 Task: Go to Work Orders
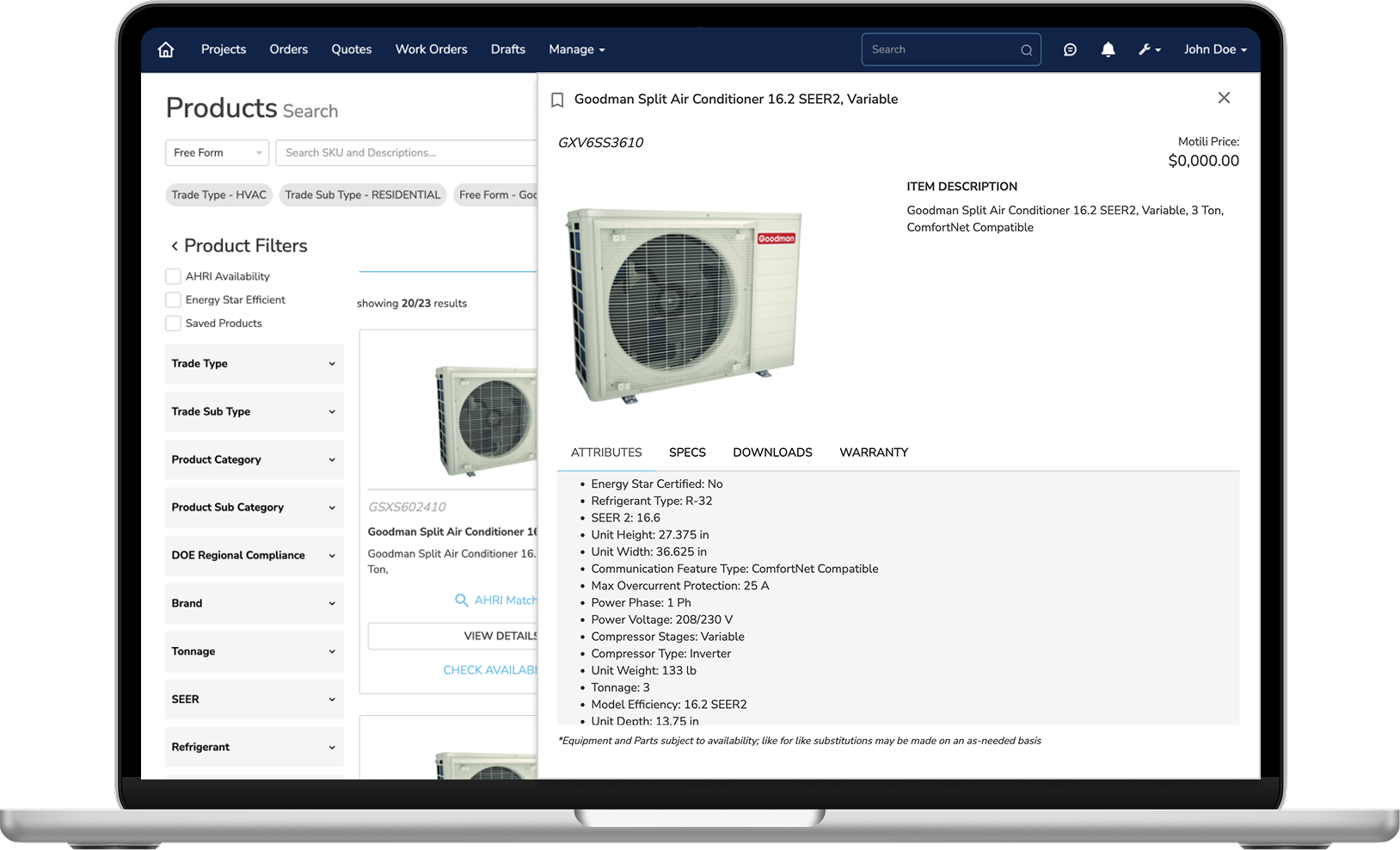(432, 50)
